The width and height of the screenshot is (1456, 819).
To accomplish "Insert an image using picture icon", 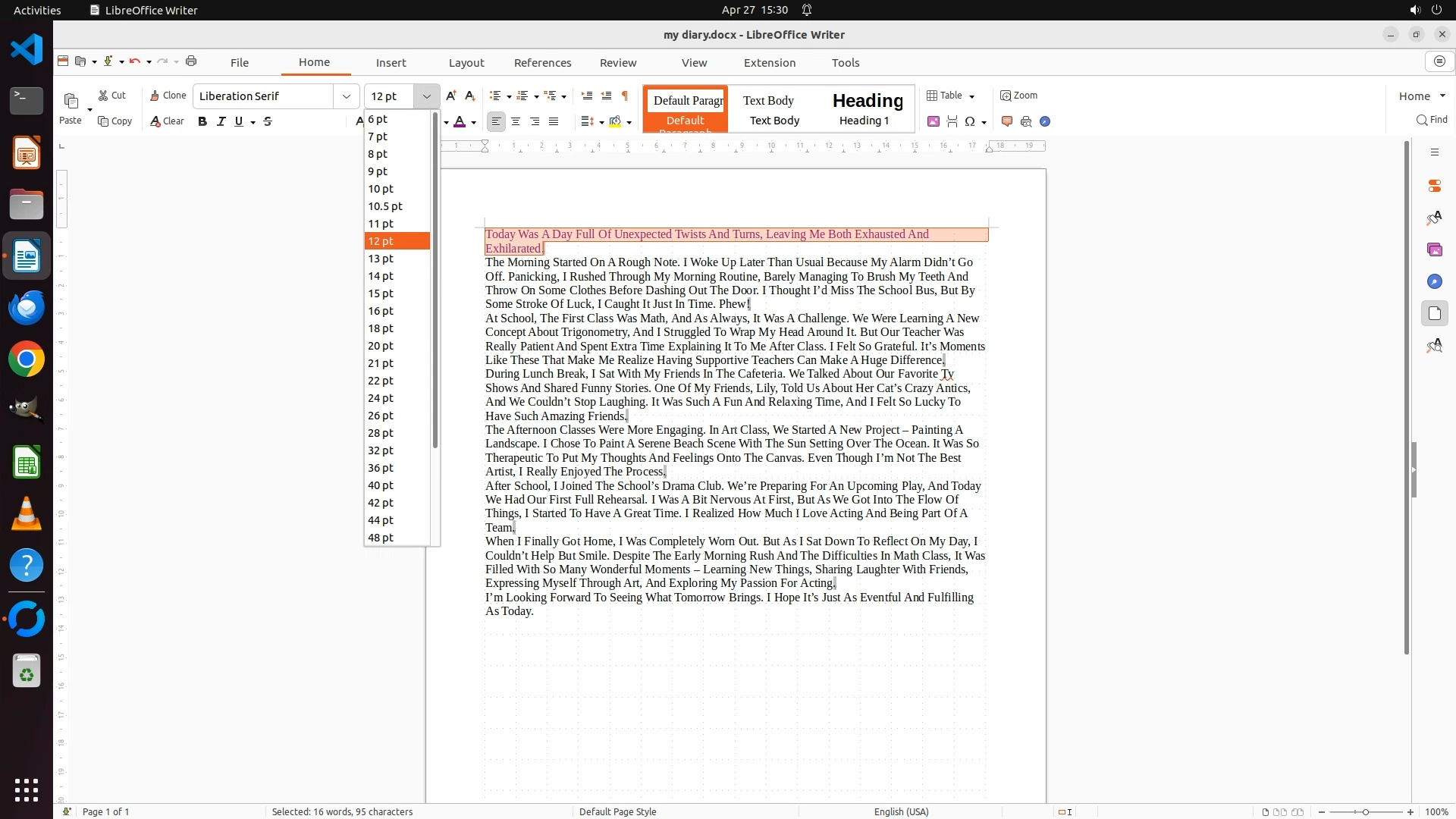I will [x=934, y=121].
